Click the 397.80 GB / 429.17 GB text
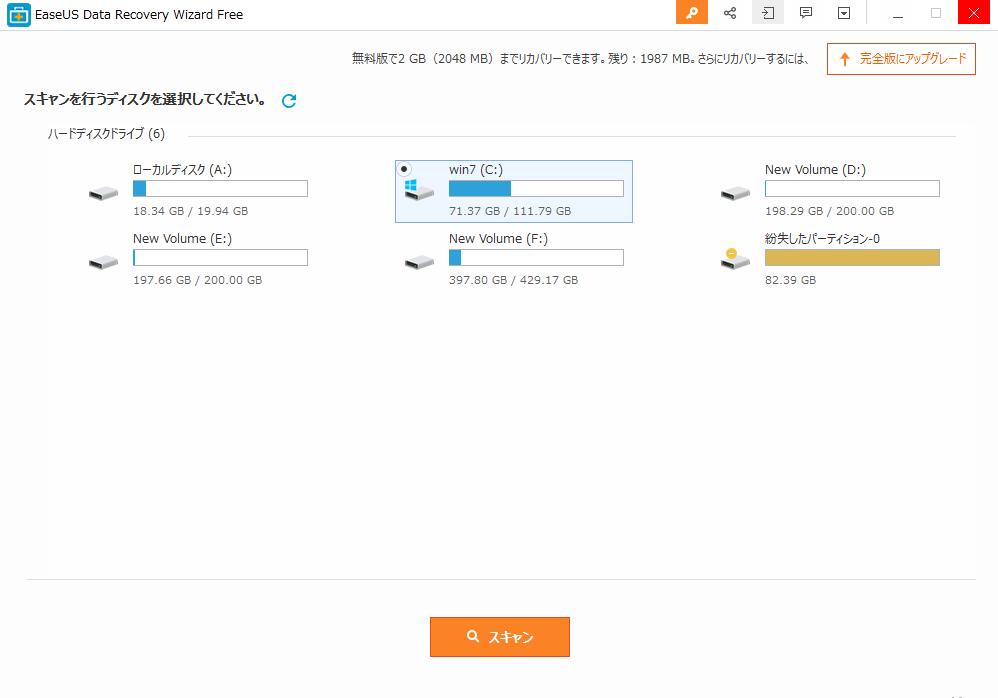Screen dimensions: 998x698 (514, 280)
